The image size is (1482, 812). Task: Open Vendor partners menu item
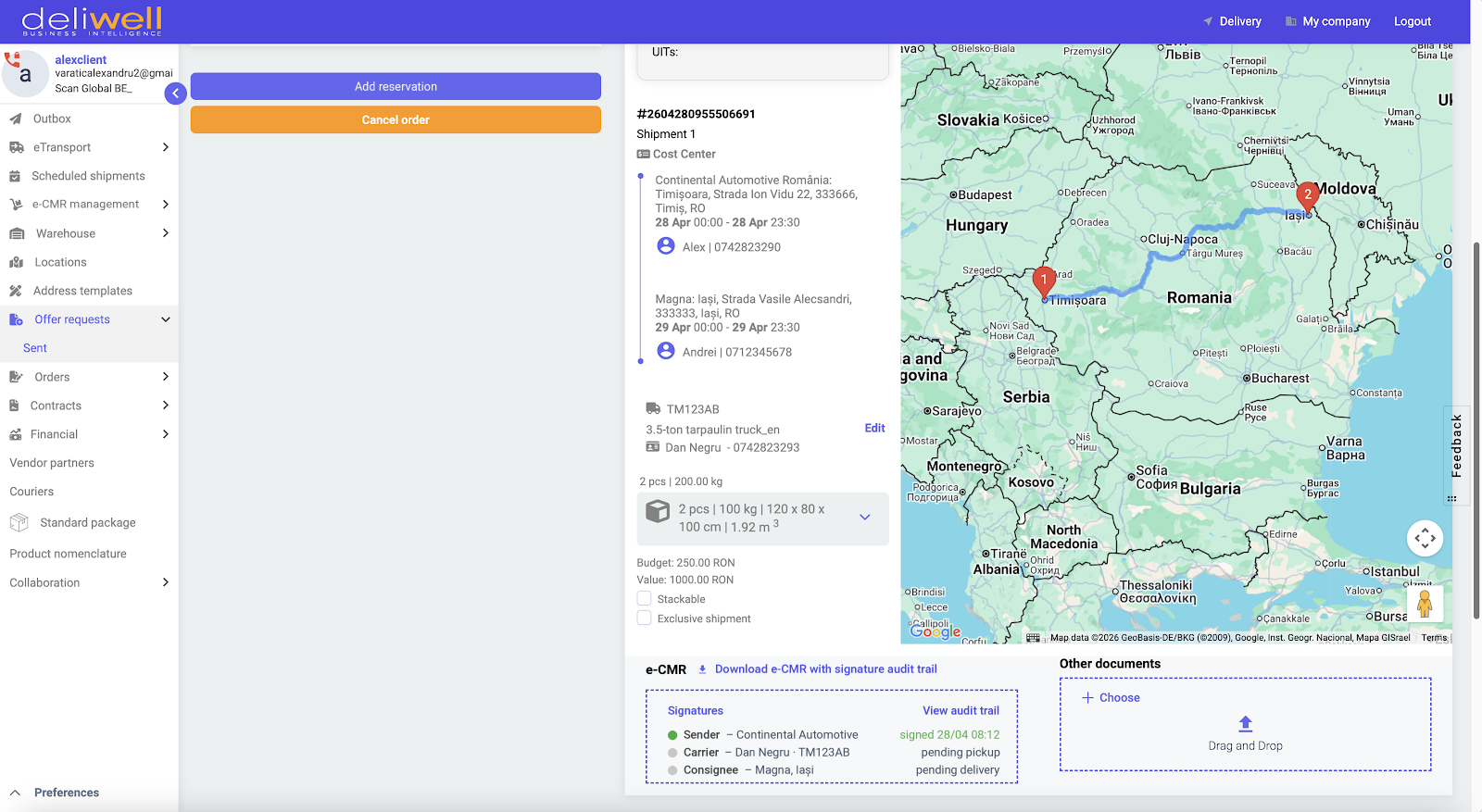click(x=52, y=463)
